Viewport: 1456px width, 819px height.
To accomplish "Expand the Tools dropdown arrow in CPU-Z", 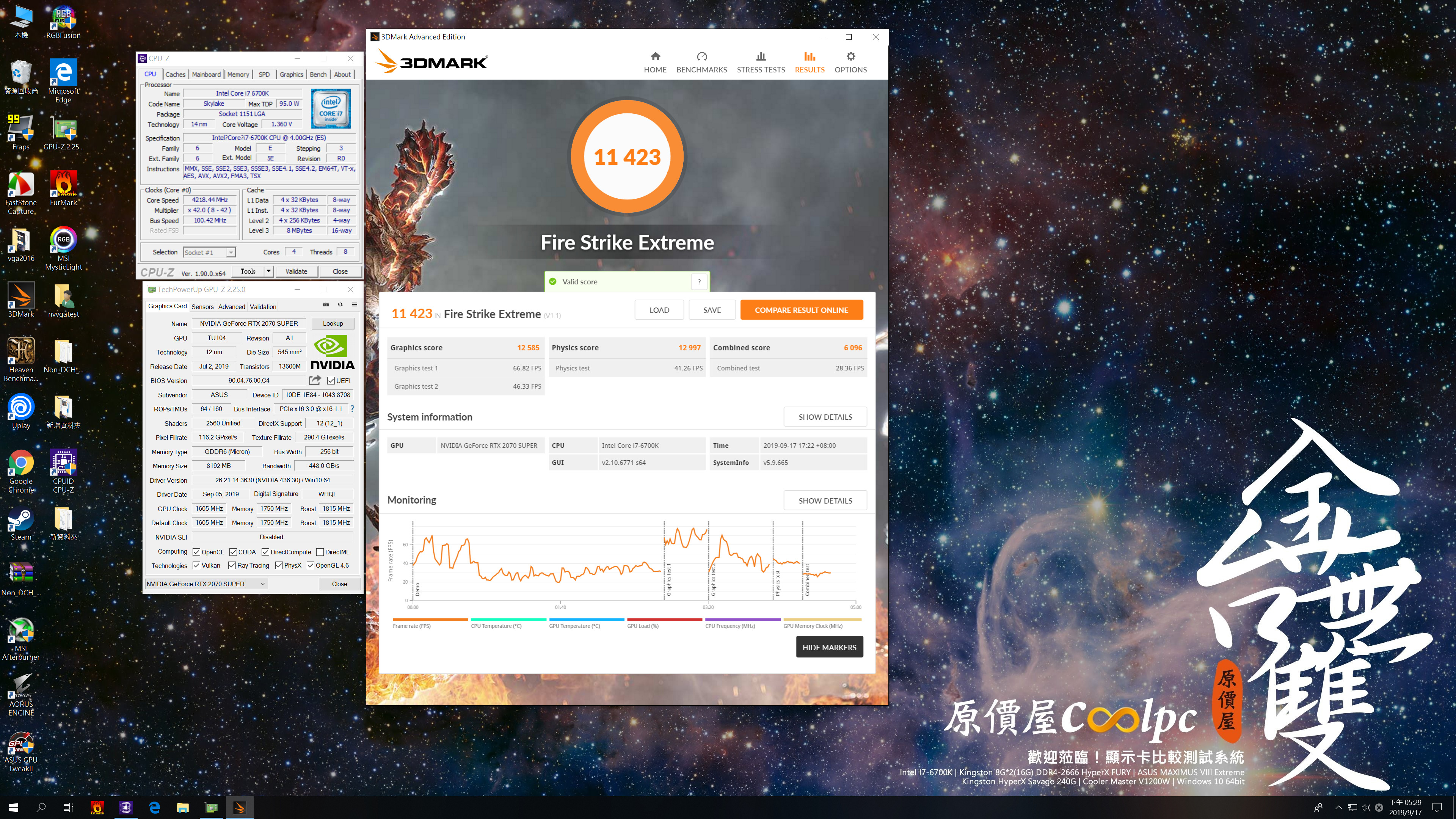I will pos(268,271).
